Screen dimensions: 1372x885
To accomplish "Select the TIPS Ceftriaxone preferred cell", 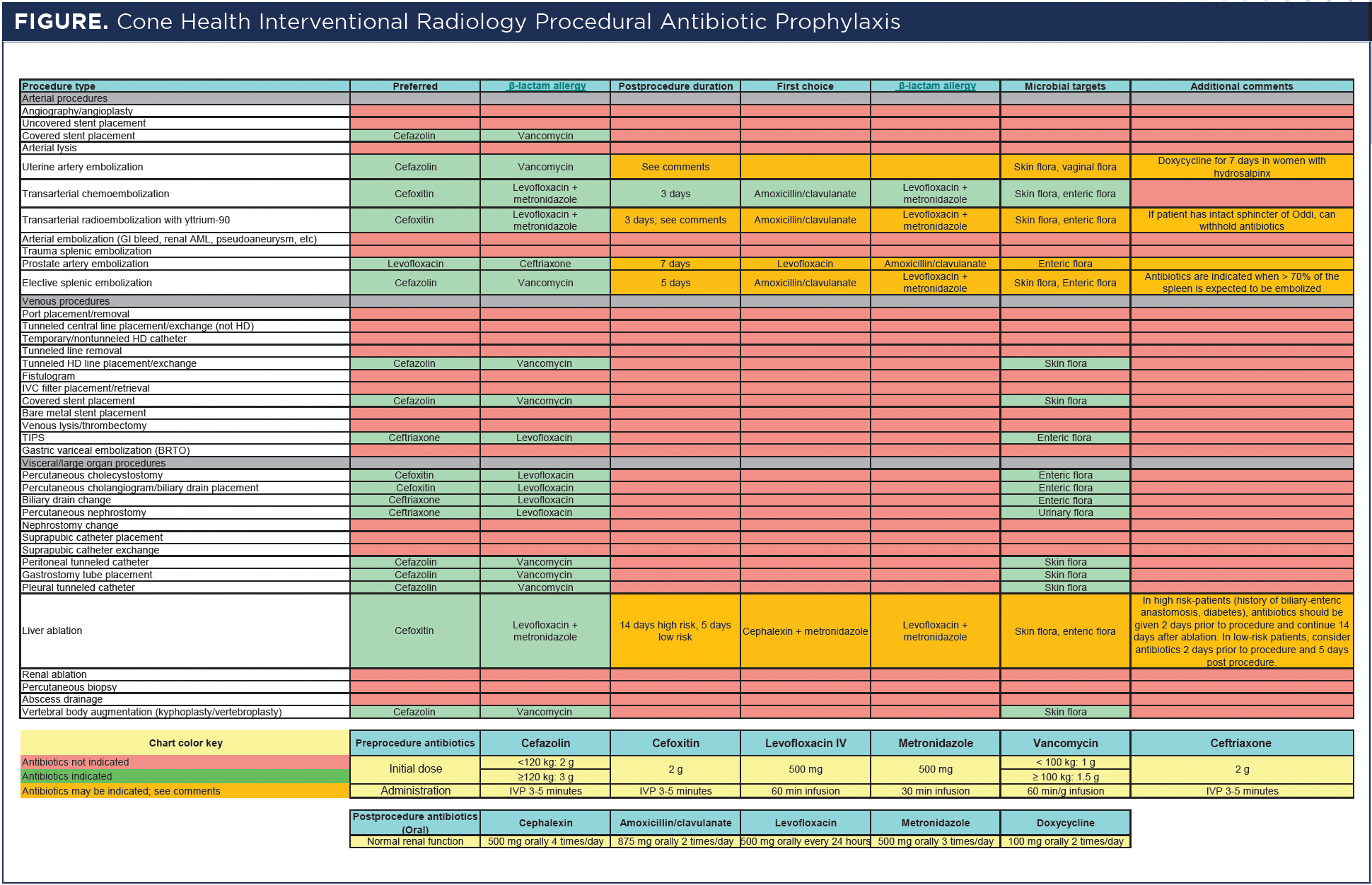I will (414, 438).
